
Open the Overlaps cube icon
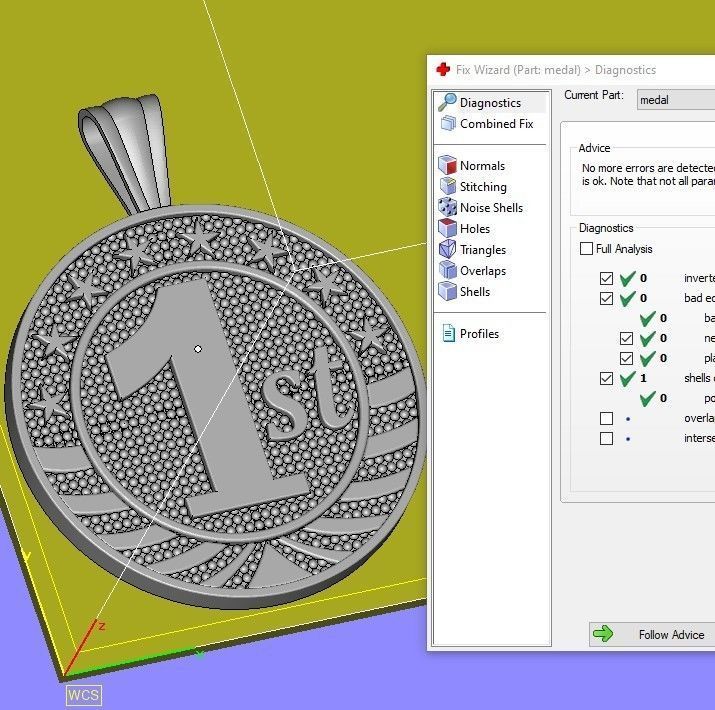pos(447,270)
